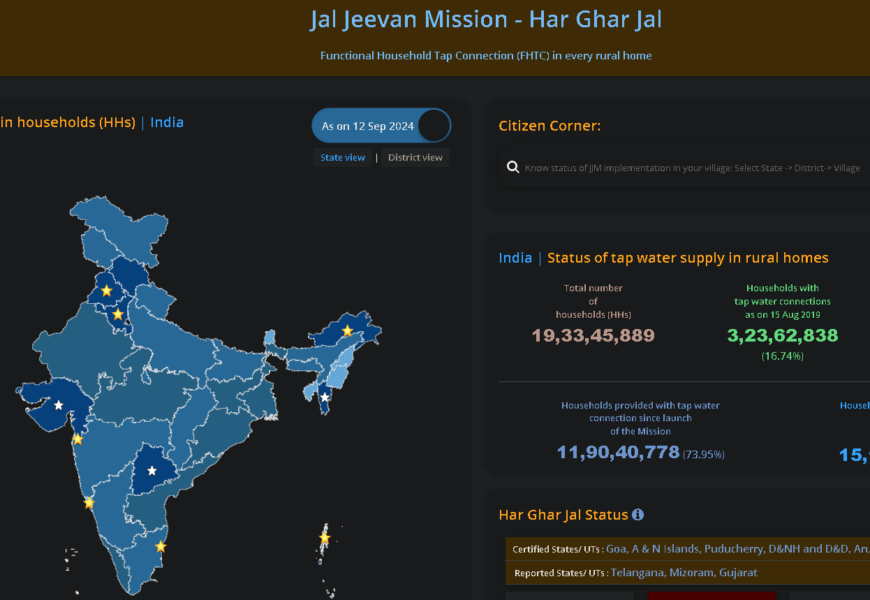The image size is (870, 600).
Task: Click the 'Jal Jeevan Mission - Har Ghar Jal' title
Action: click(x=485, y=19)
